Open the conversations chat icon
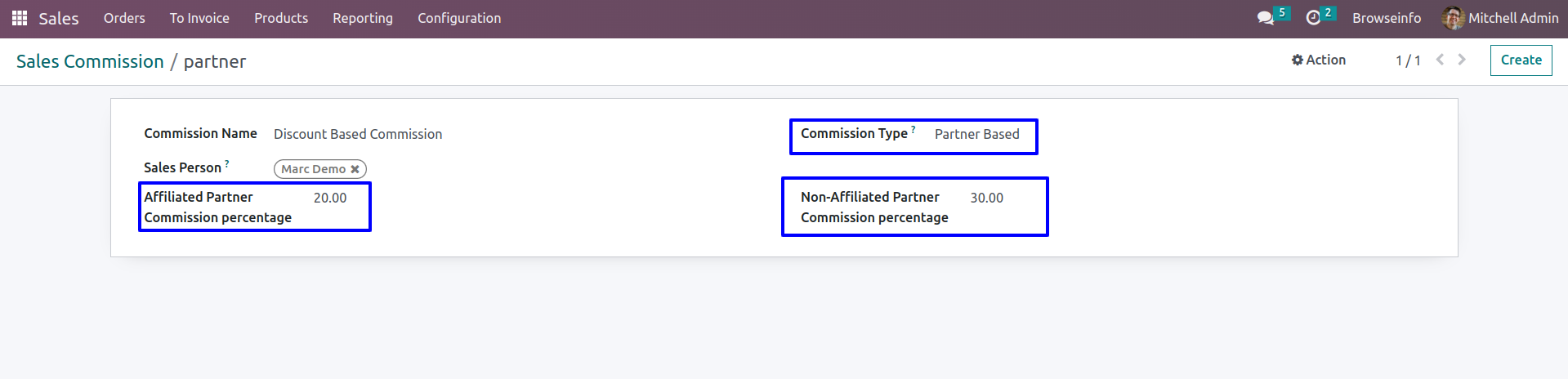Viewport: 1568px width, 379px height. (x=1266, y=18)
